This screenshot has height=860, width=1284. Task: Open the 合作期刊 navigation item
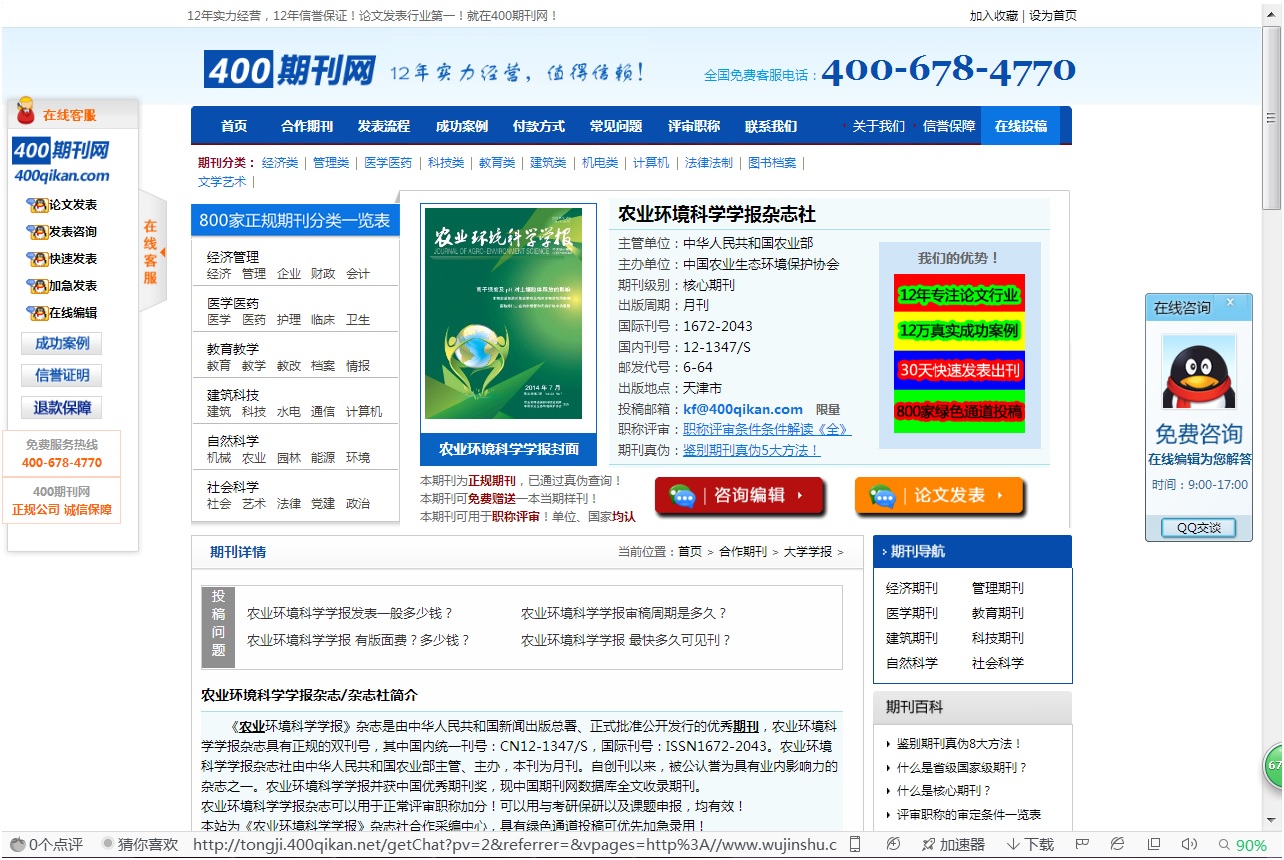coord(307,127)
